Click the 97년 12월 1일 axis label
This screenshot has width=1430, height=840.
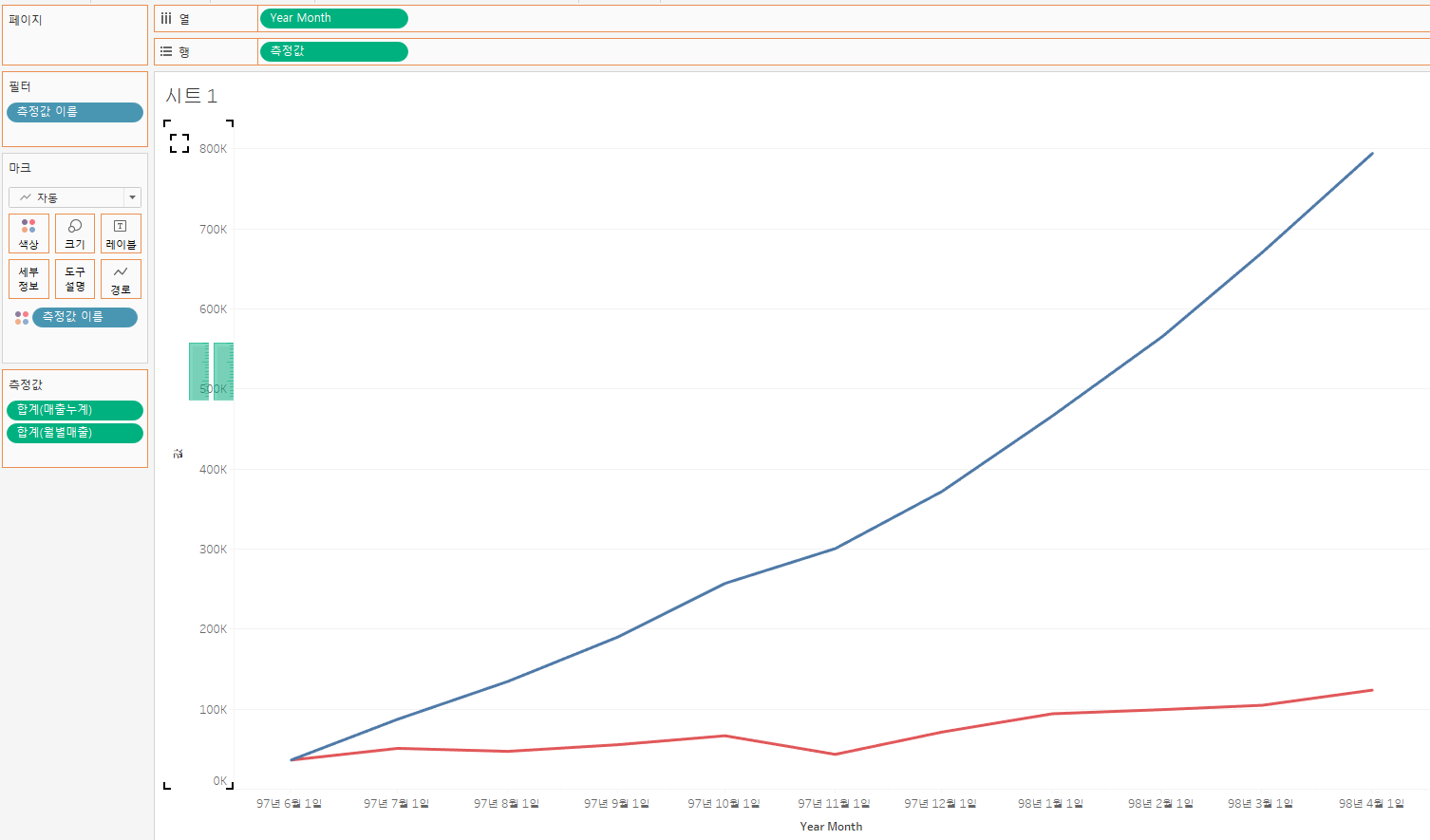[x=940, y=804]
